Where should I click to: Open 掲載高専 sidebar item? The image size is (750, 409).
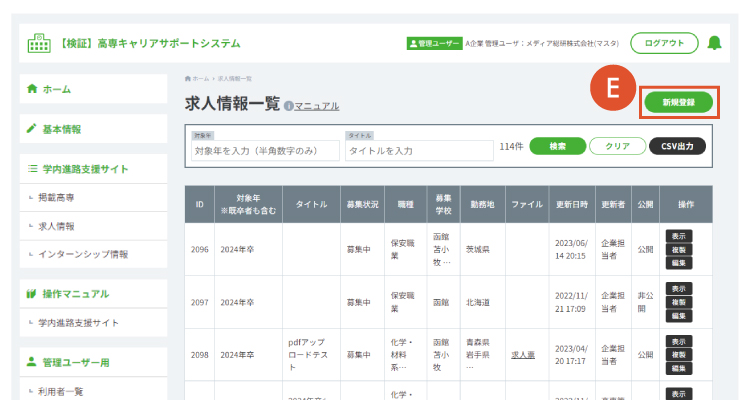coord(93,198)
